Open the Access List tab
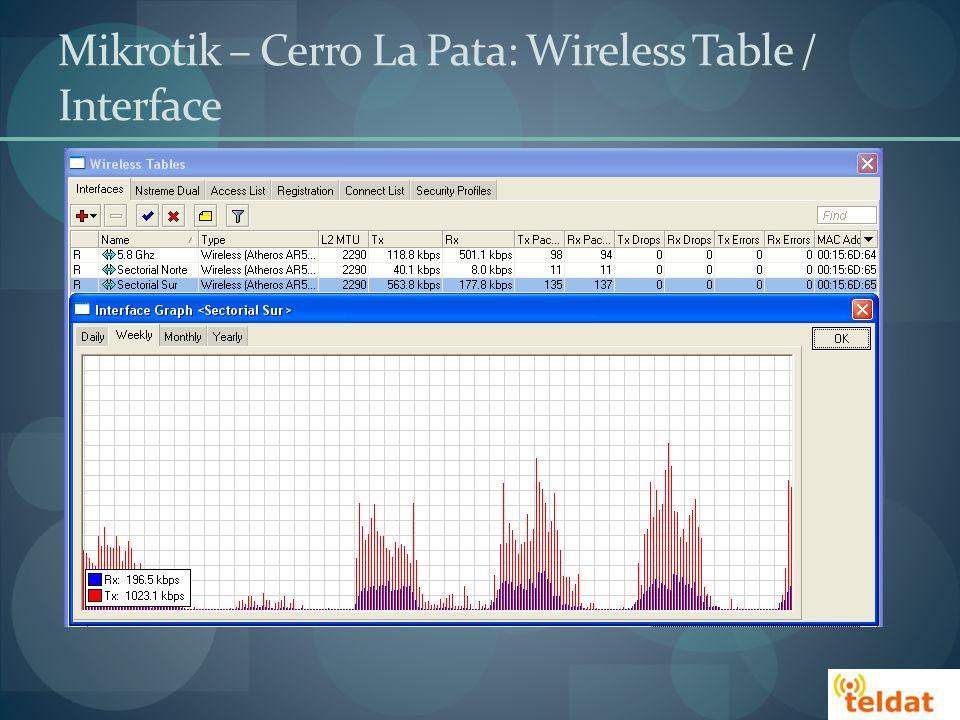Screen dimensions: 960x720 click(238, 191)
